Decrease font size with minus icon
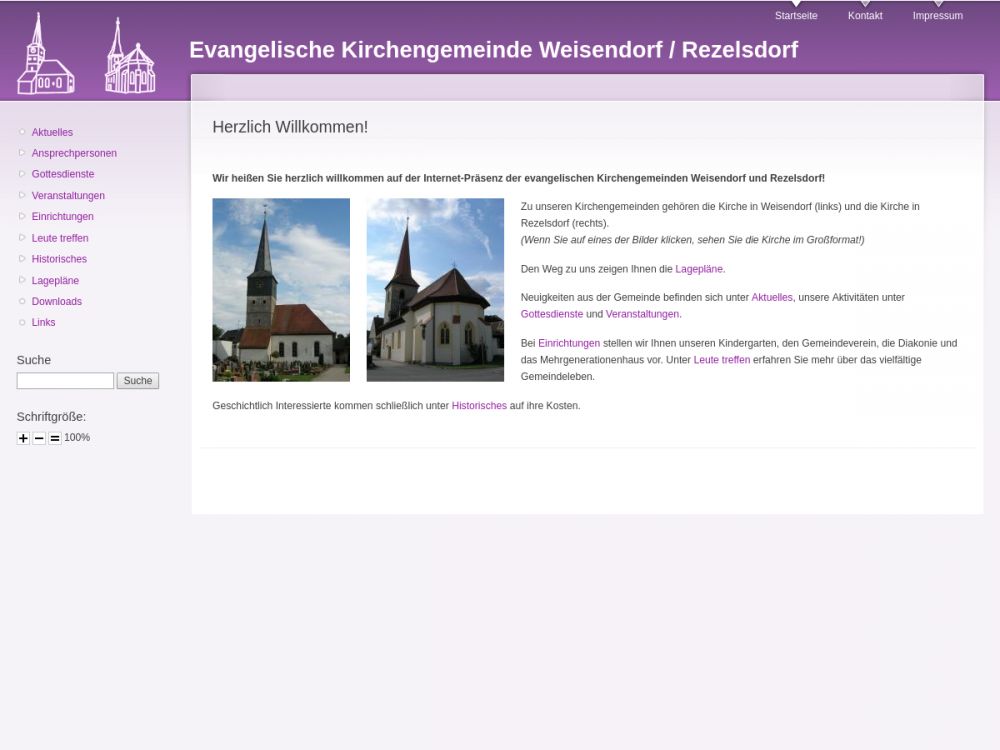 39,438
